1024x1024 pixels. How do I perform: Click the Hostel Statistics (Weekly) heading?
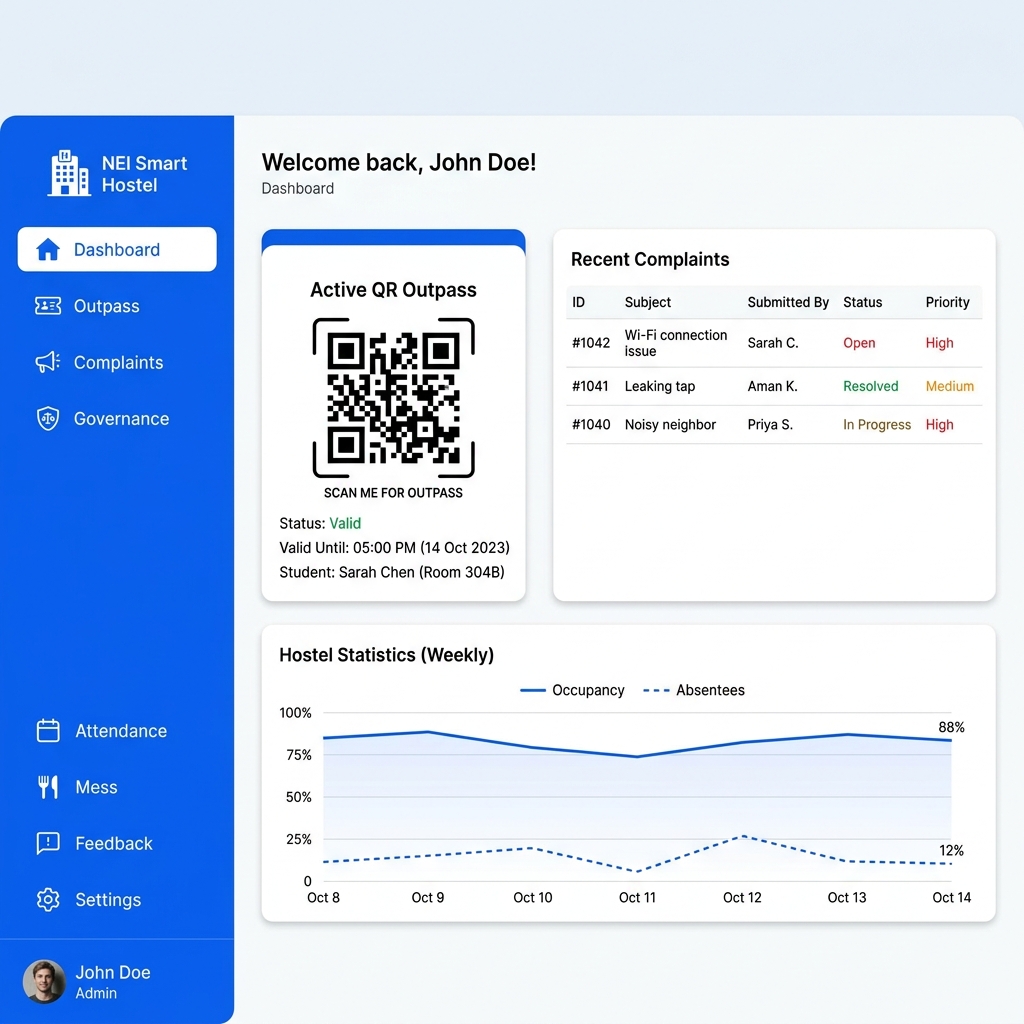386,654
